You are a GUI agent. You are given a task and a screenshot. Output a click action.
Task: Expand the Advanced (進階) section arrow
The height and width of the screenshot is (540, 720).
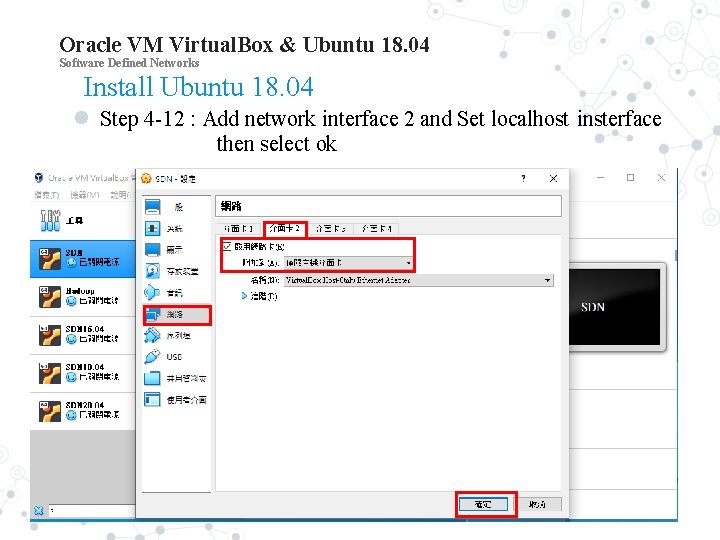pos(244,296)
